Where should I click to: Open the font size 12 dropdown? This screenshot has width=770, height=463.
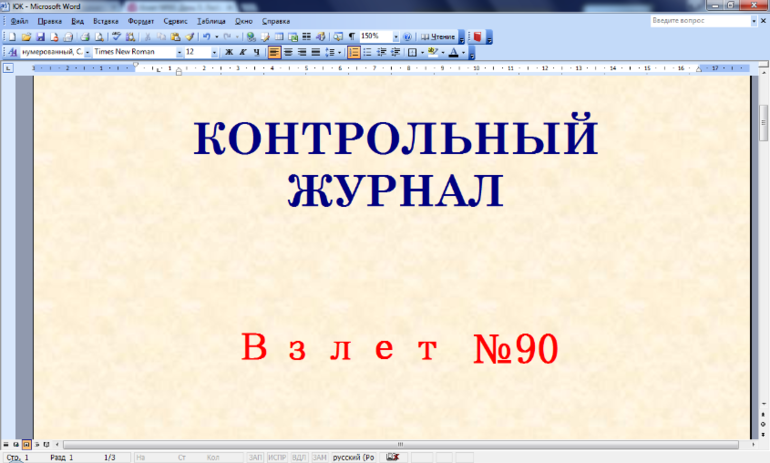click(x=214, y=52)
